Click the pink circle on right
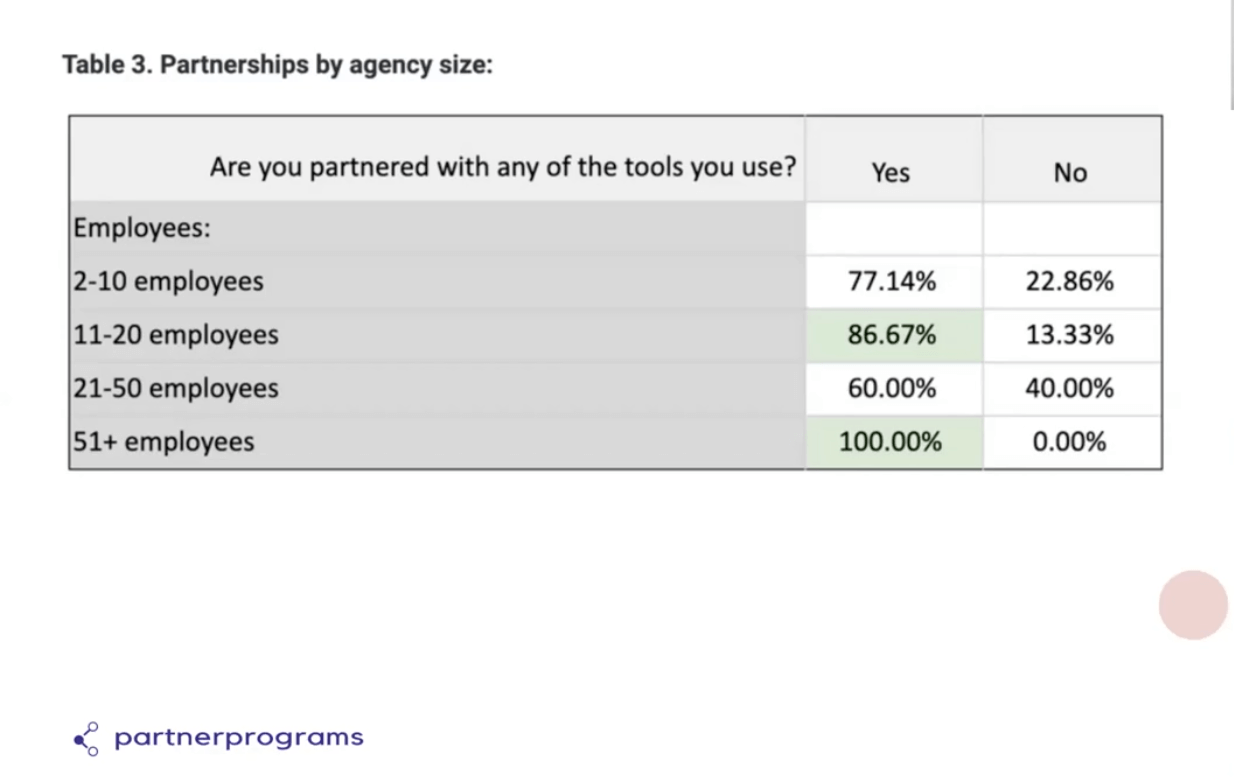Image resolution: width=1234 pixels, height=784 pixels. click(1193, 605)
